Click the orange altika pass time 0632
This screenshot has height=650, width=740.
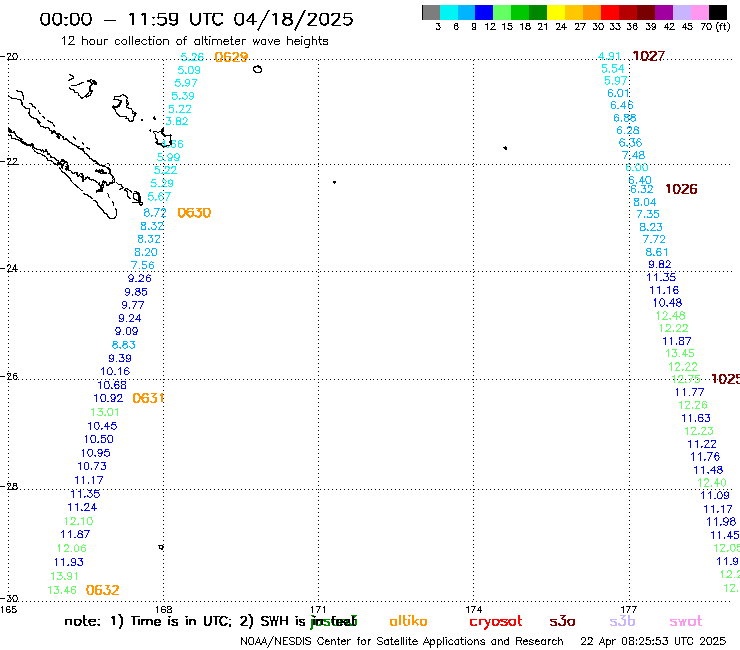click(x=102, y=590)
